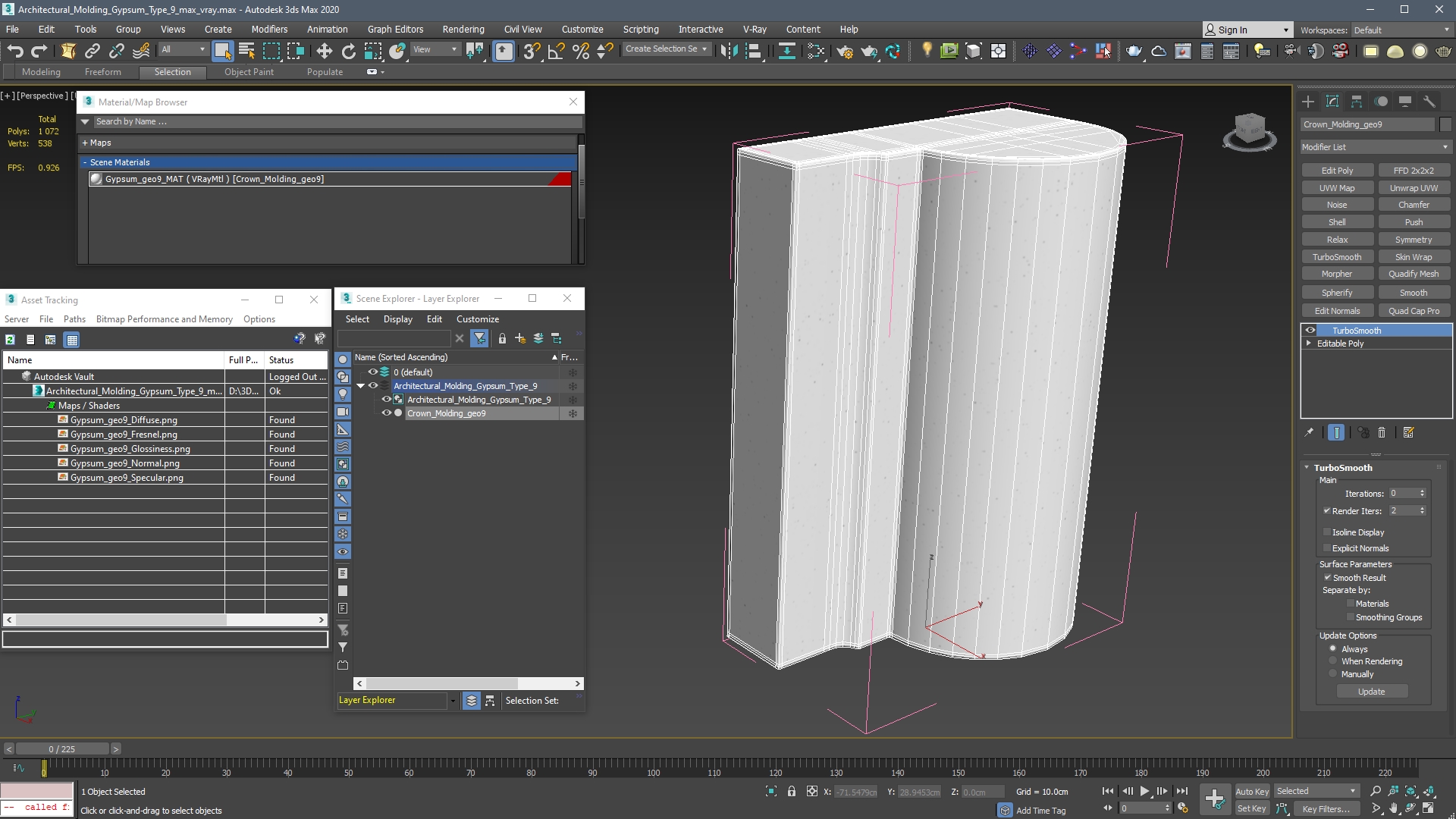Switch to the Object Paint ribbon tab
The image size is (1456, 819).
(249, 72)
